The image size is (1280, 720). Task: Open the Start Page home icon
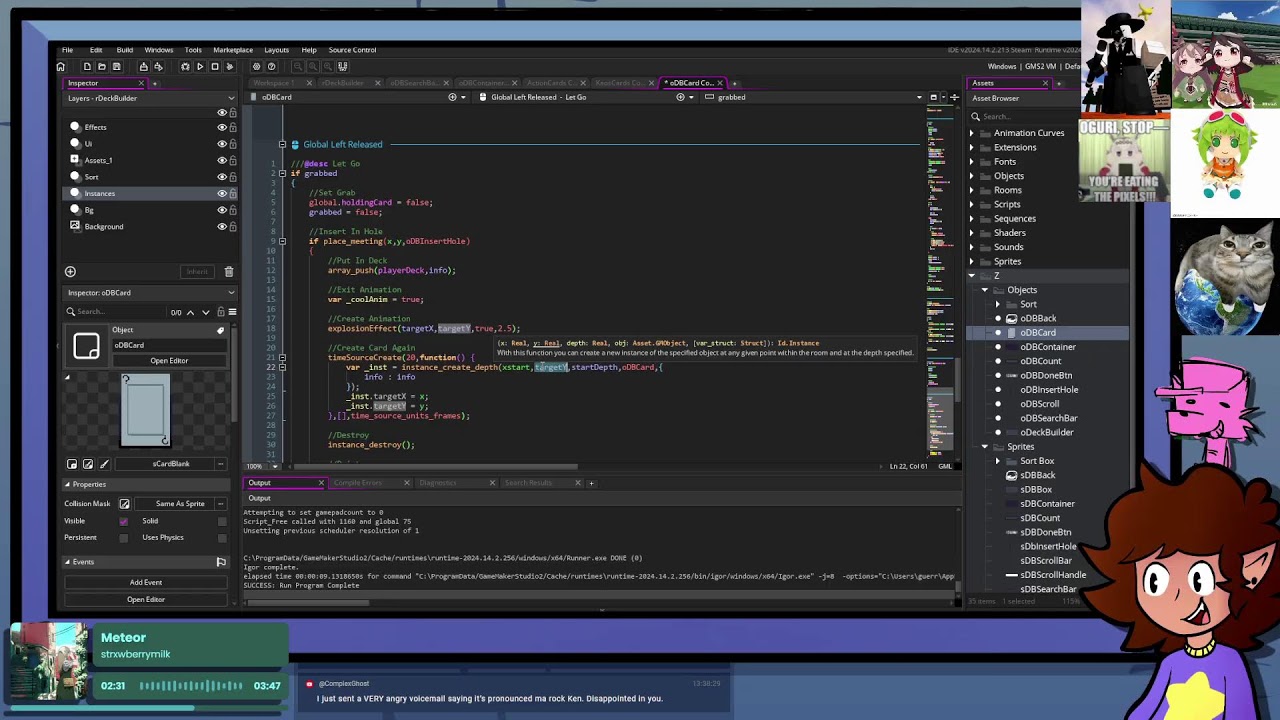coord(61,66)
